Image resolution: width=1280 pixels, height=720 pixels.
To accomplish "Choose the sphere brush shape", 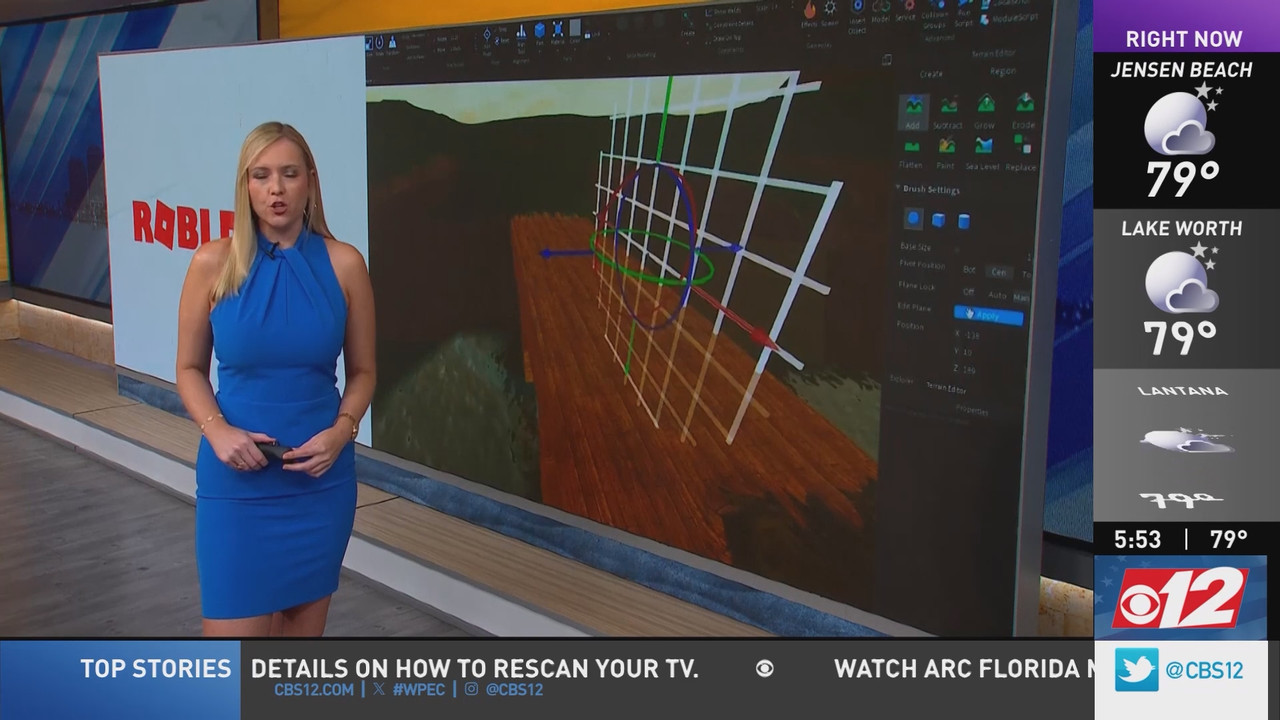I will (914, 218).
